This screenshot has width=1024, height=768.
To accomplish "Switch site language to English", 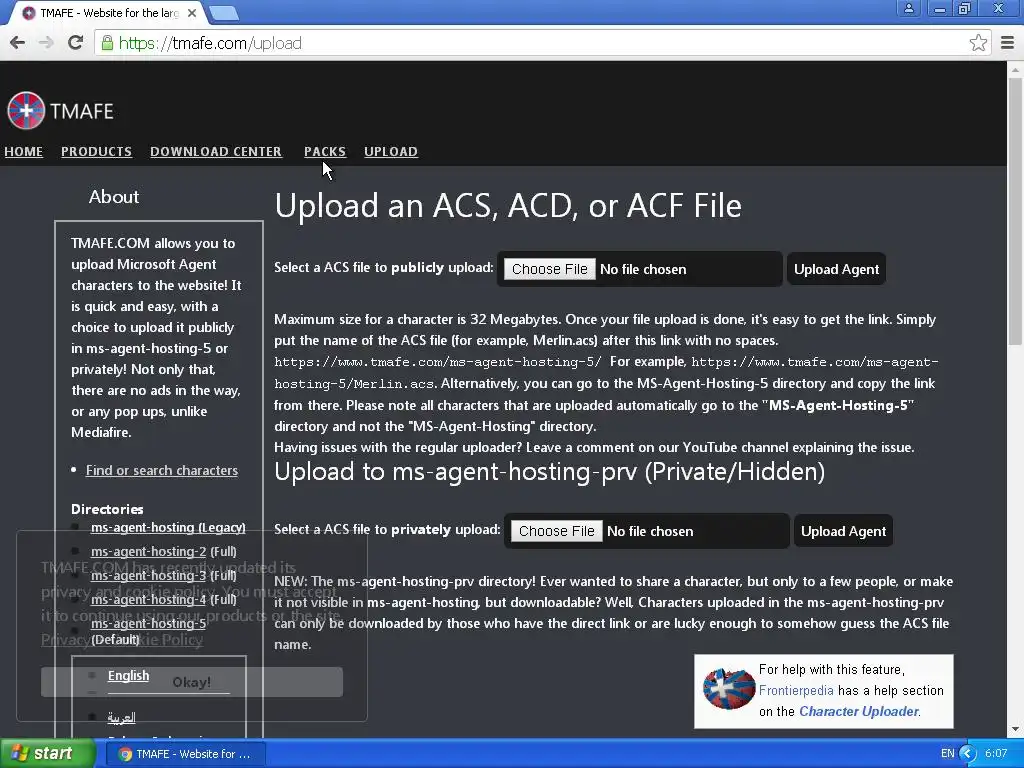I will [128, 676].
